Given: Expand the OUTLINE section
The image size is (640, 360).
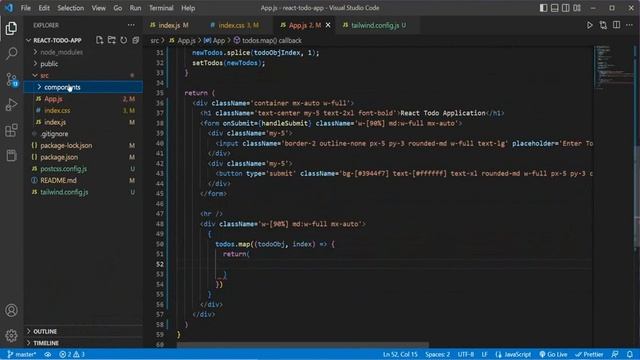Looking at the screenshot, I should coord(83,331).
